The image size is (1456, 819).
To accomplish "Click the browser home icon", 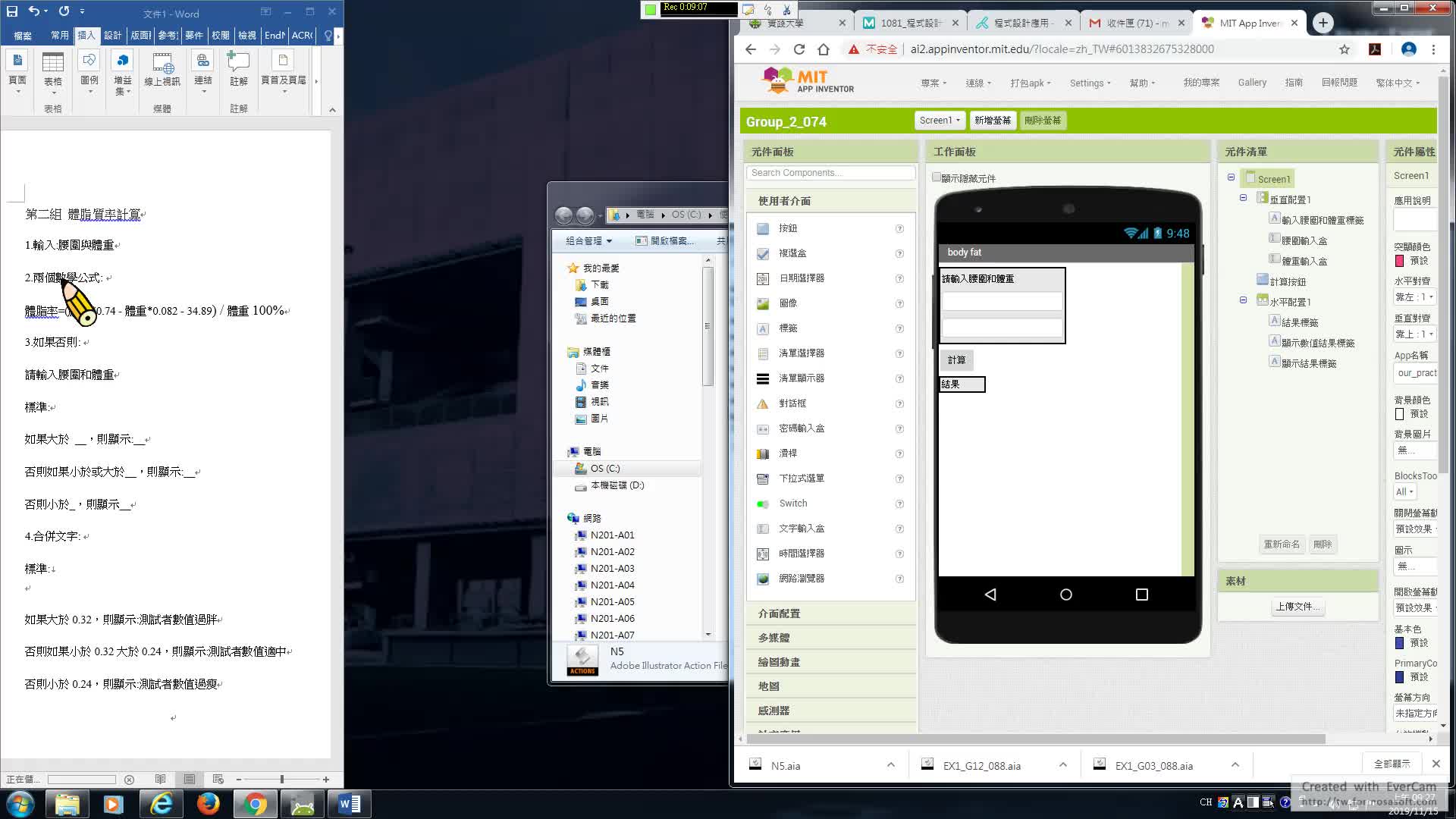I will [x=824, y=49].
